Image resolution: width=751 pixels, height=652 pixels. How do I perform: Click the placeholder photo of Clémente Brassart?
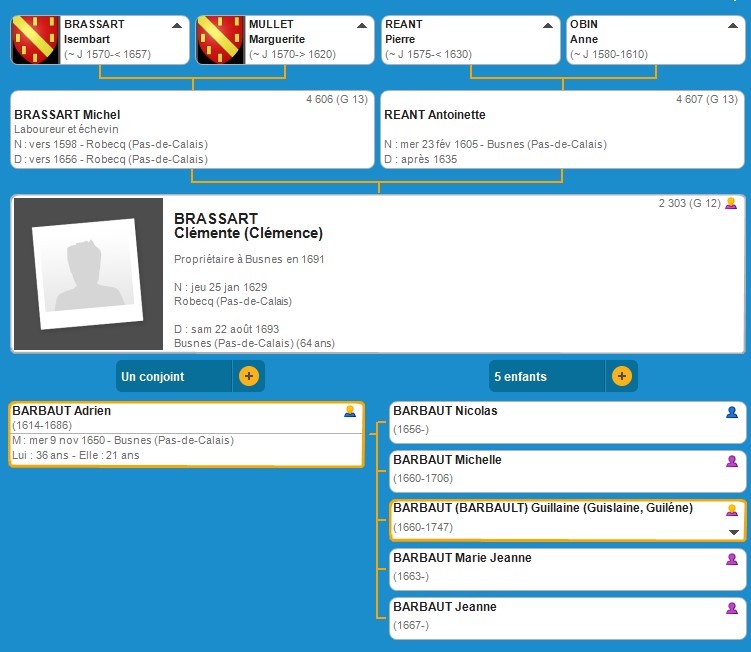(87, 272)
